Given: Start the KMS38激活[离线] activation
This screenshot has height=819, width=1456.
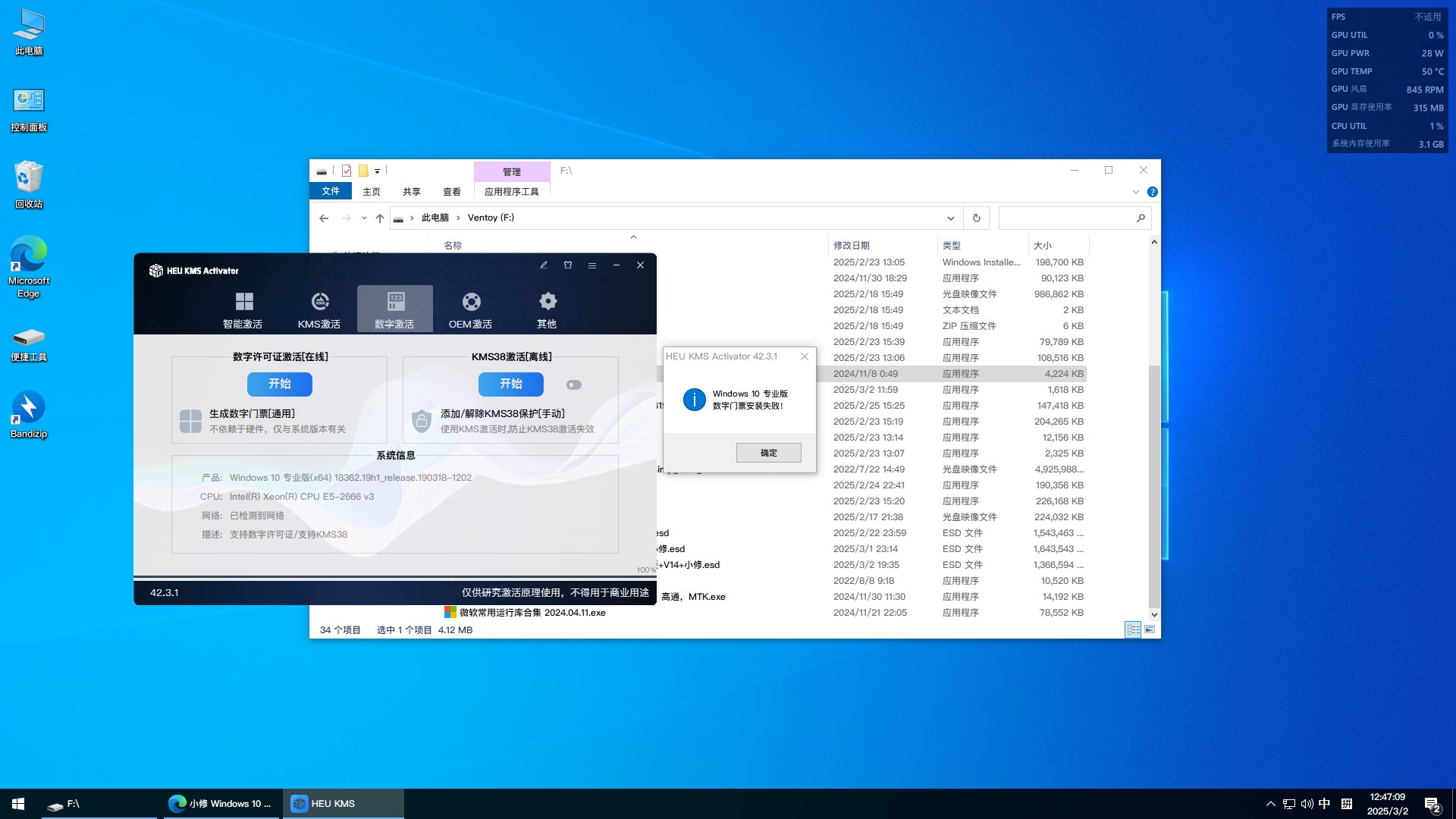Looking at the screenshot, I should click(511, 384).
